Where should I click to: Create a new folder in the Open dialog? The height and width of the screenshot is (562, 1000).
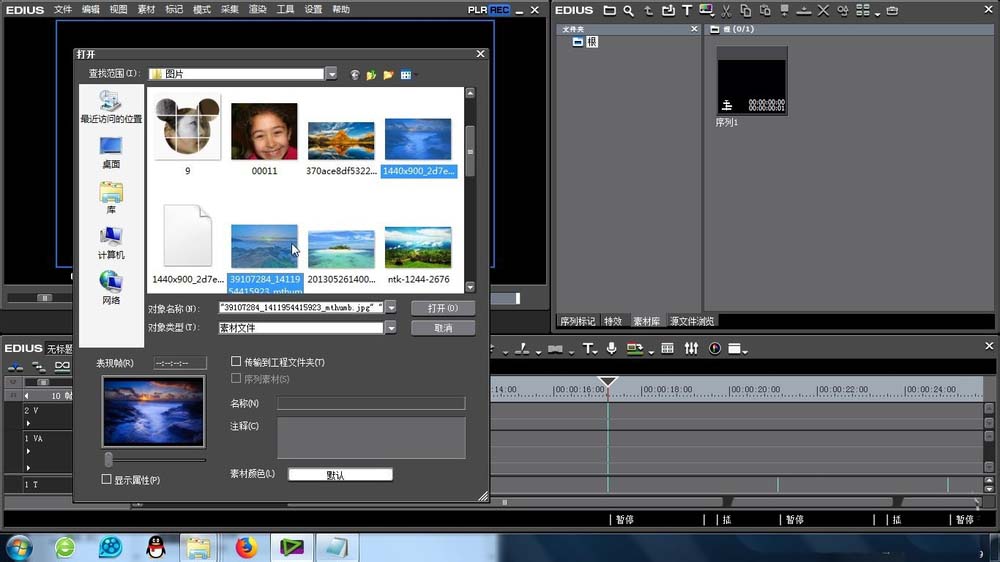point(388,75)
